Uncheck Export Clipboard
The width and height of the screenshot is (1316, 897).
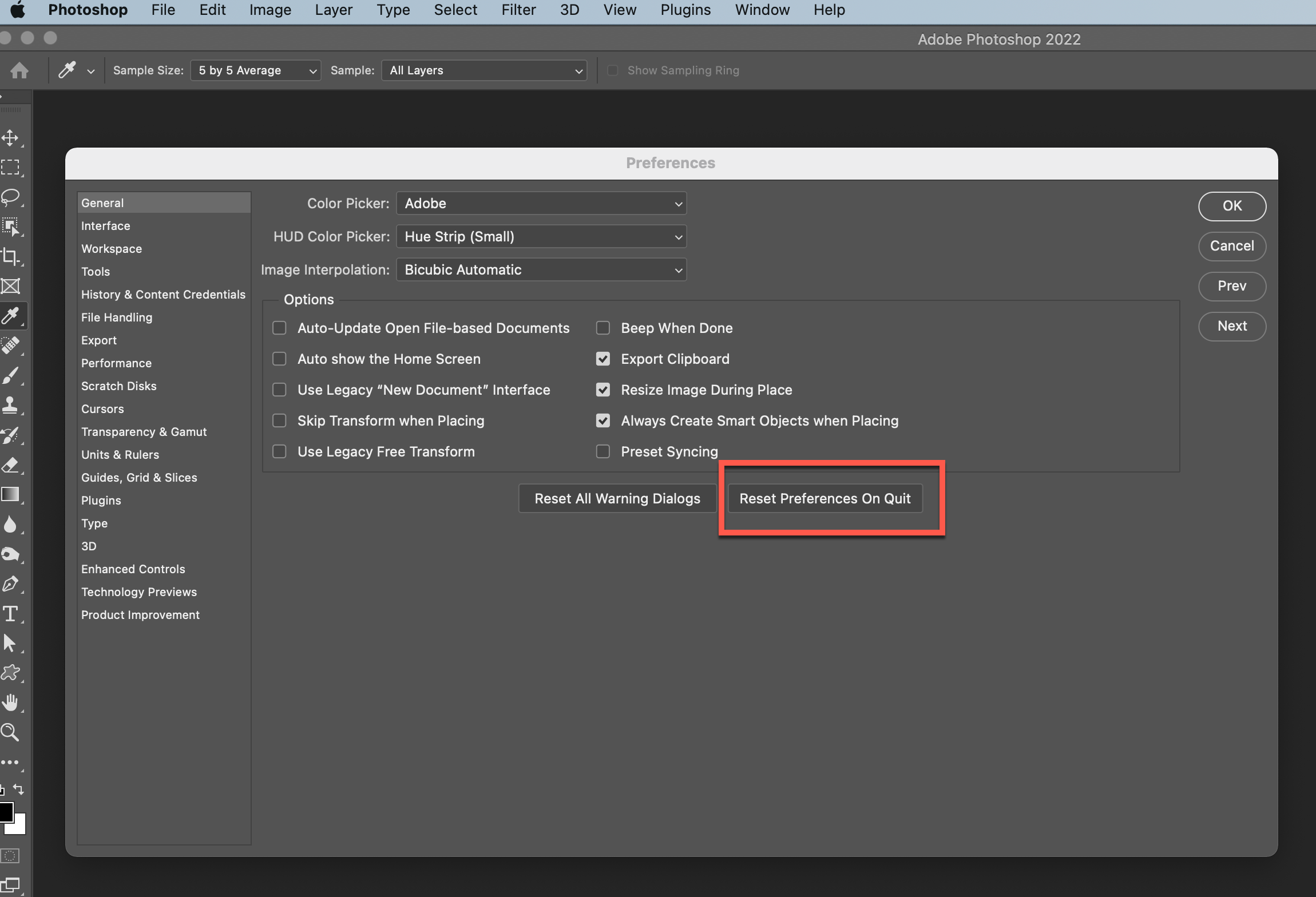coord(603,359)
